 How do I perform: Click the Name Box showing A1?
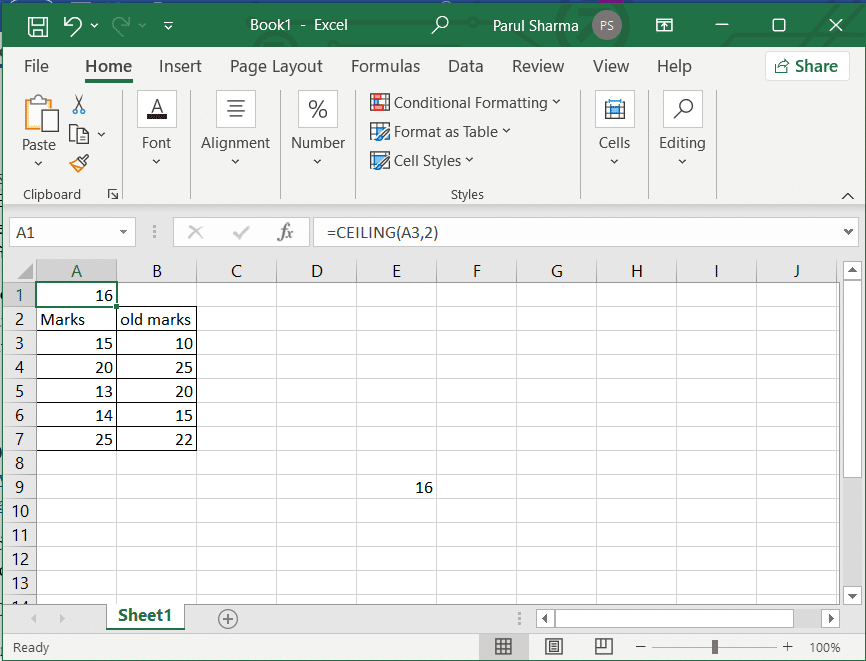coord(62,232)
